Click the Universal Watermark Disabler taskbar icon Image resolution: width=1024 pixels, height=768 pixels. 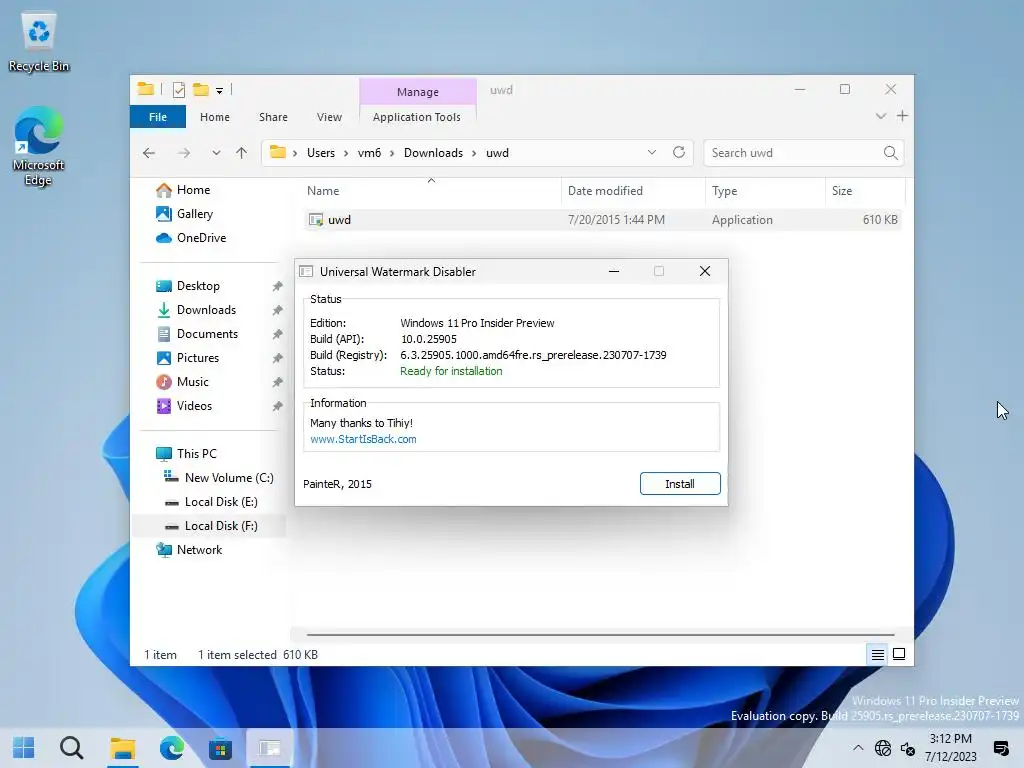click(269, 748)
